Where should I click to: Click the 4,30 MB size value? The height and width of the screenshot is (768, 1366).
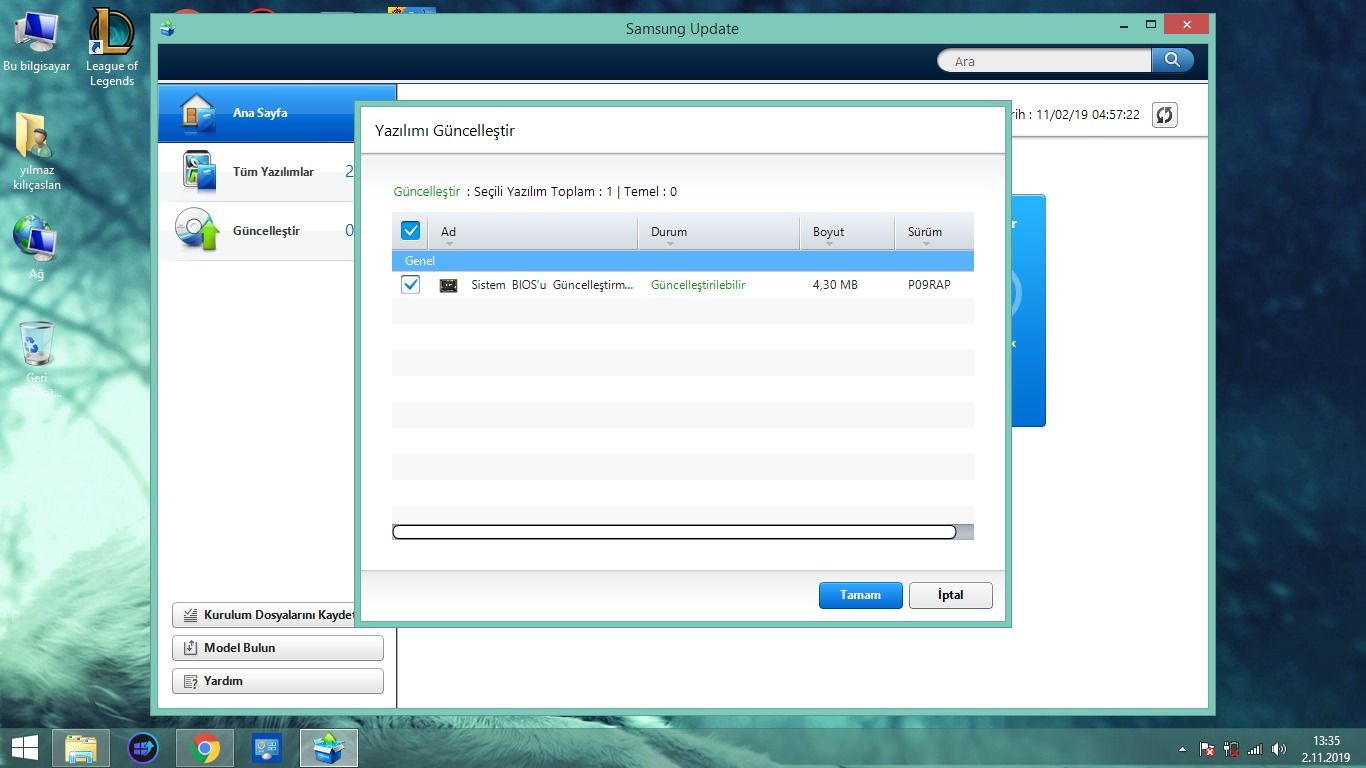coord(835,285)
